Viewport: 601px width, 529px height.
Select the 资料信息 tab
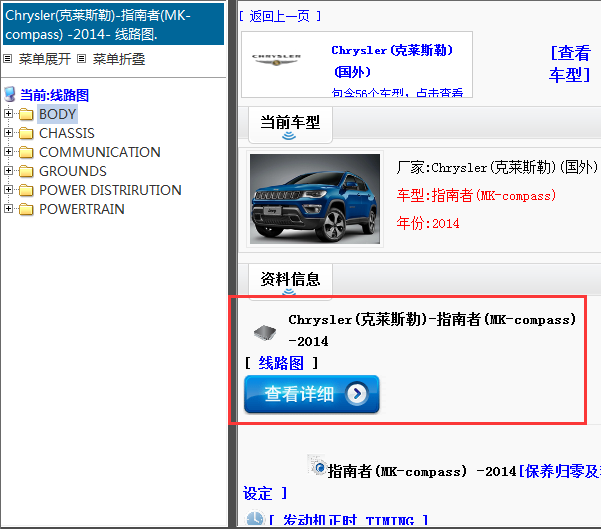[290, 281]
